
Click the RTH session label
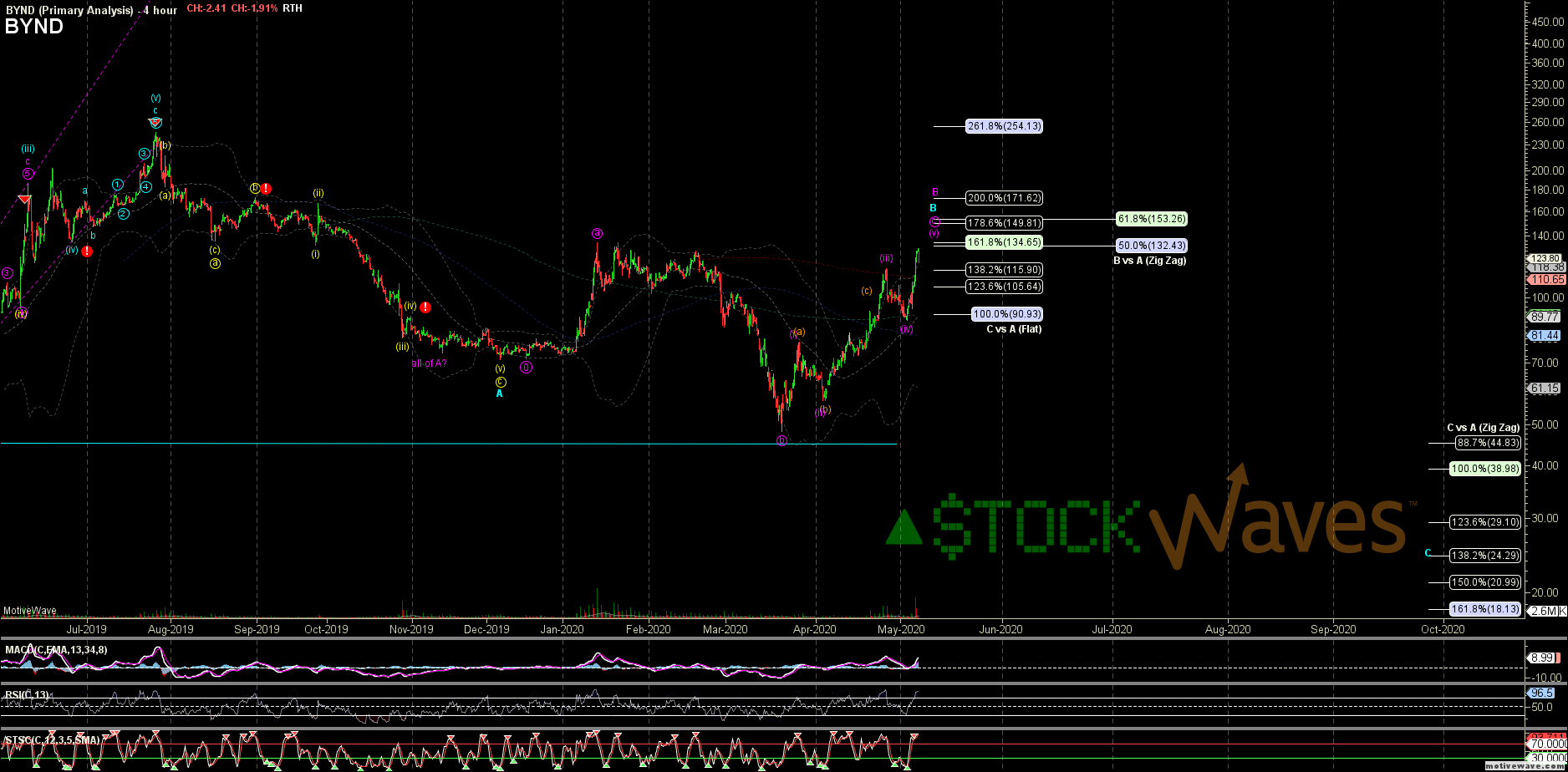click(x=293, y=8)
